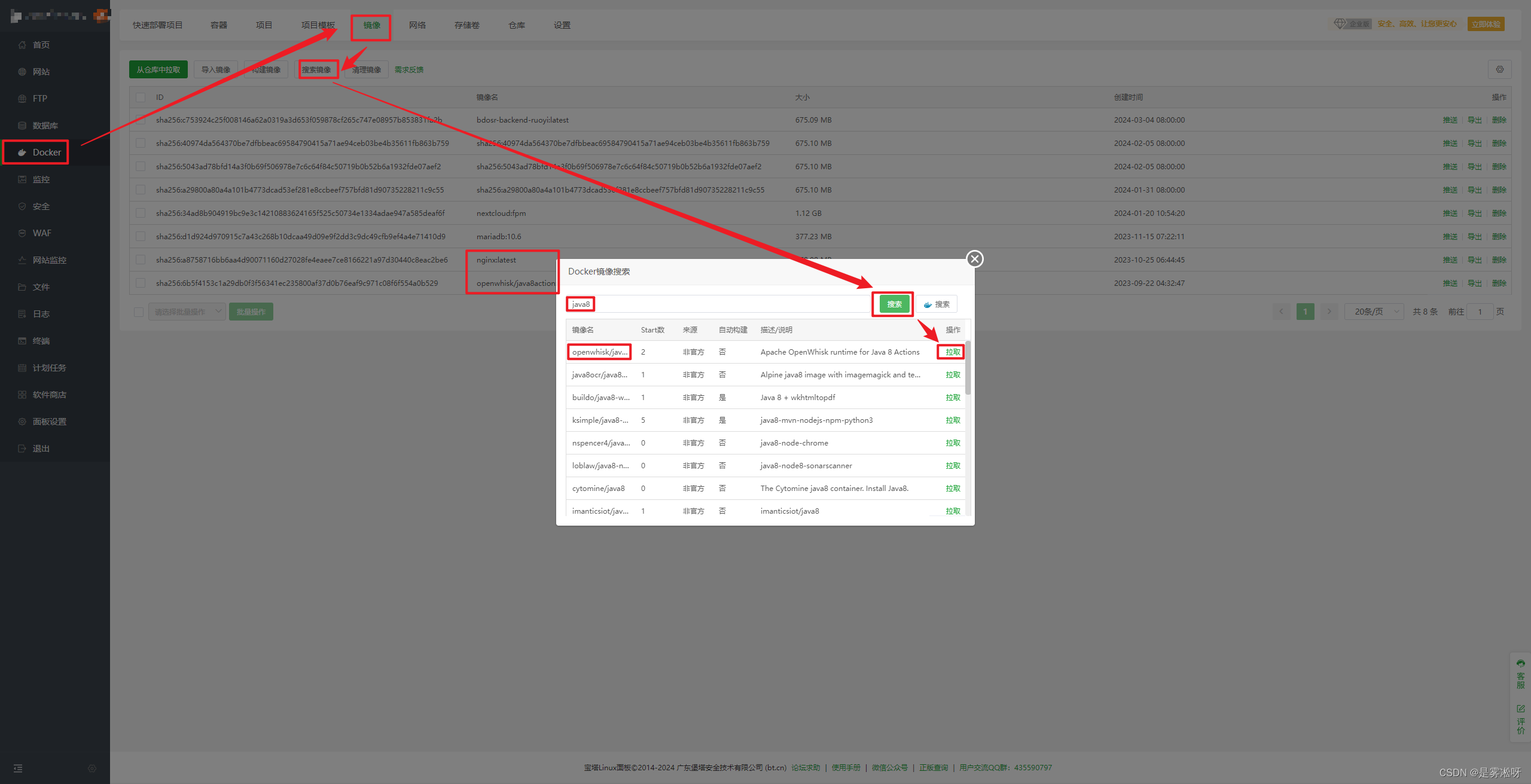1531x784 pixels.
Task: Open the 评价 feedback edit icon
Action: click(1521, 709)
